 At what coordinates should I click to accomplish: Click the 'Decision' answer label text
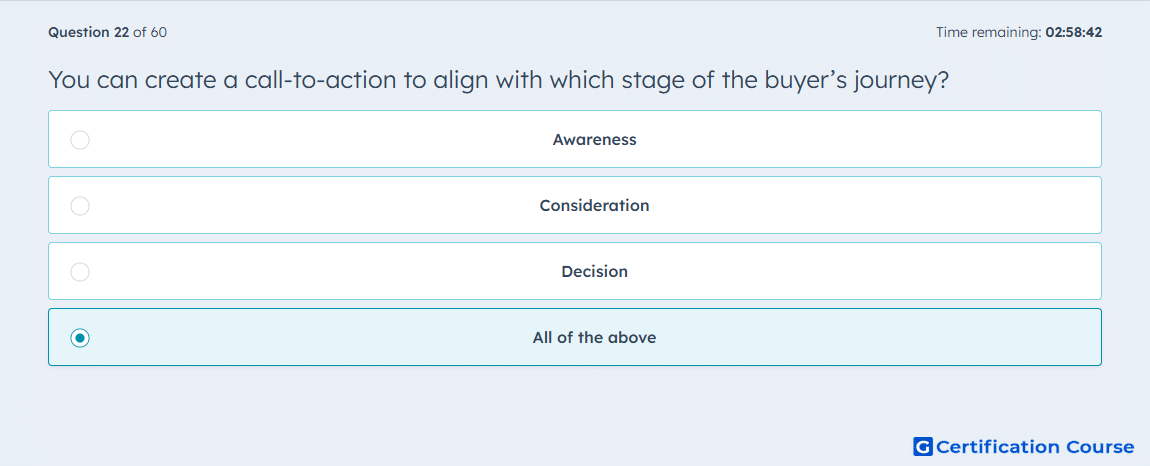[594, 272]
